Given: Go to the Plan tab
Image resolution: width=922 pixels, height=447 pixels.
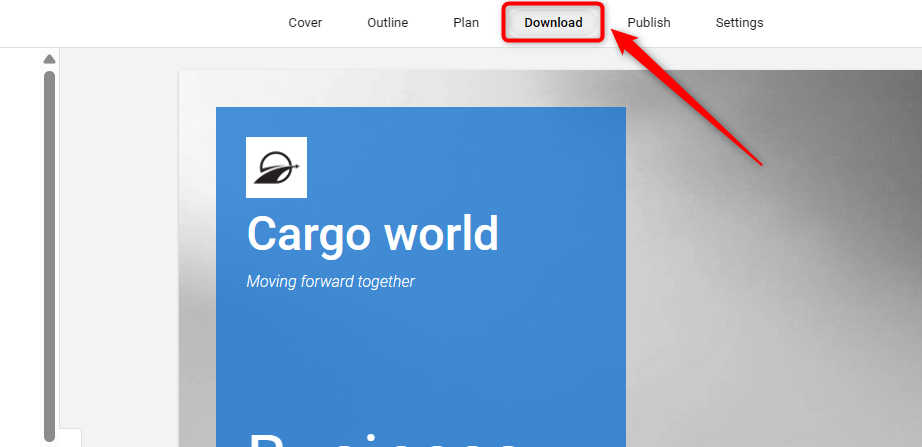Looking at the screenshot, I should pos(466,23).
